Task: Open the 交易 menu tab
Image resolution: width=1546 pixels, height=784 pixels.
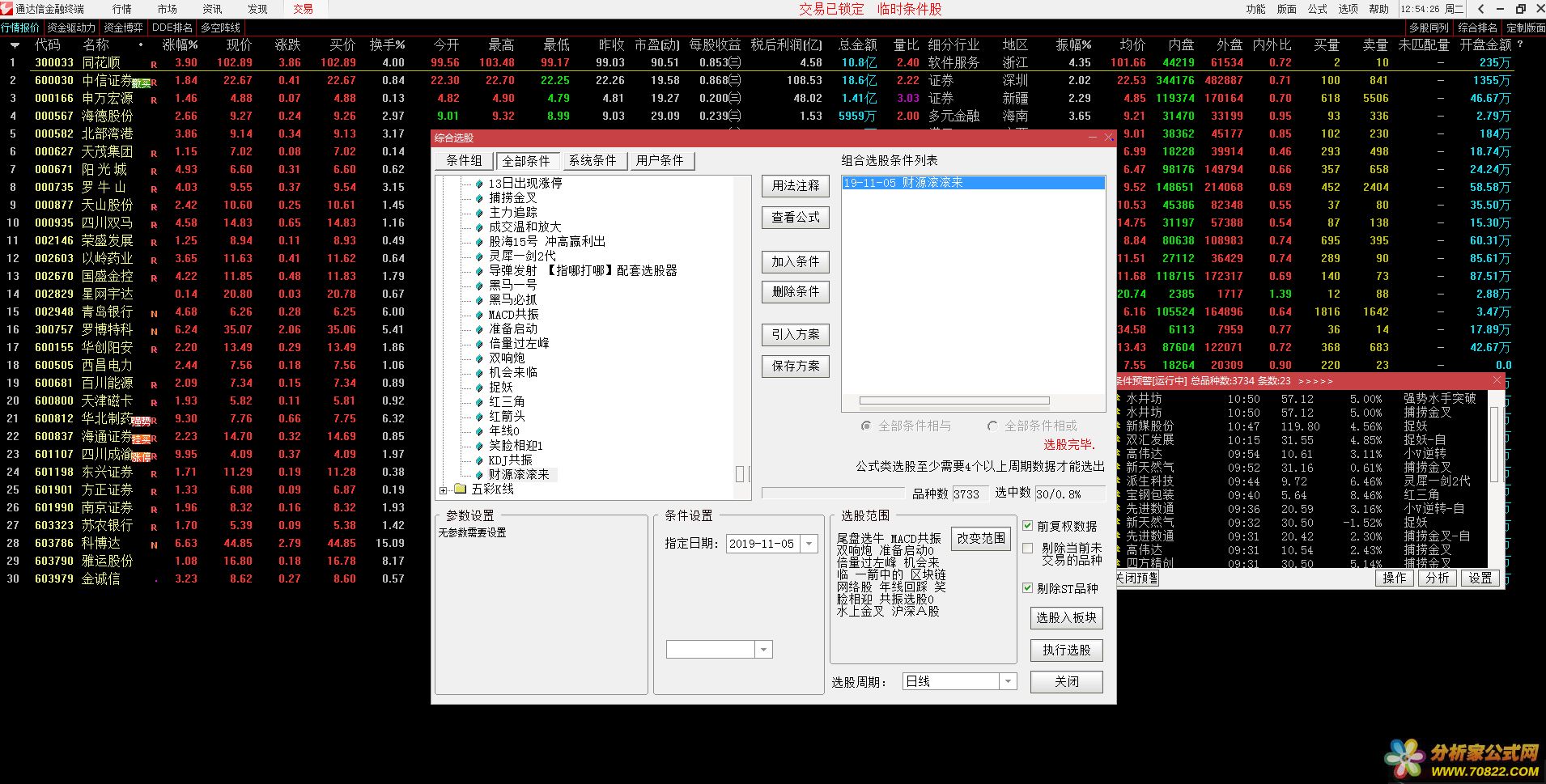Action: [x=303, y=9]
